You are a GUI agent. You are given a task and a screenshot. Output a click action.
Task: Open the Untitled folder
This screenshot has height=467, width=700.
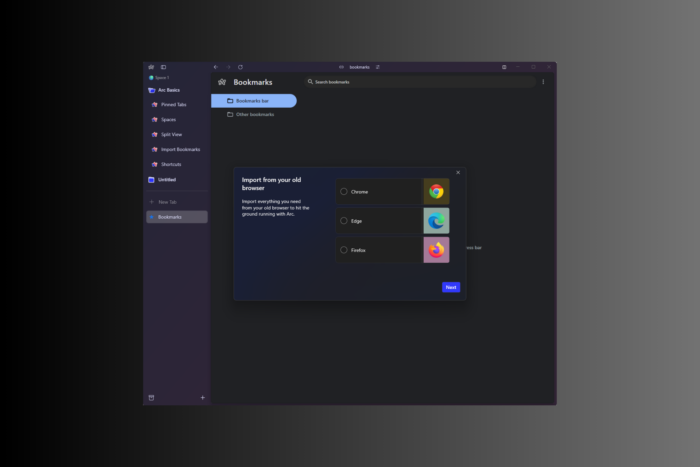coord(177,179)
